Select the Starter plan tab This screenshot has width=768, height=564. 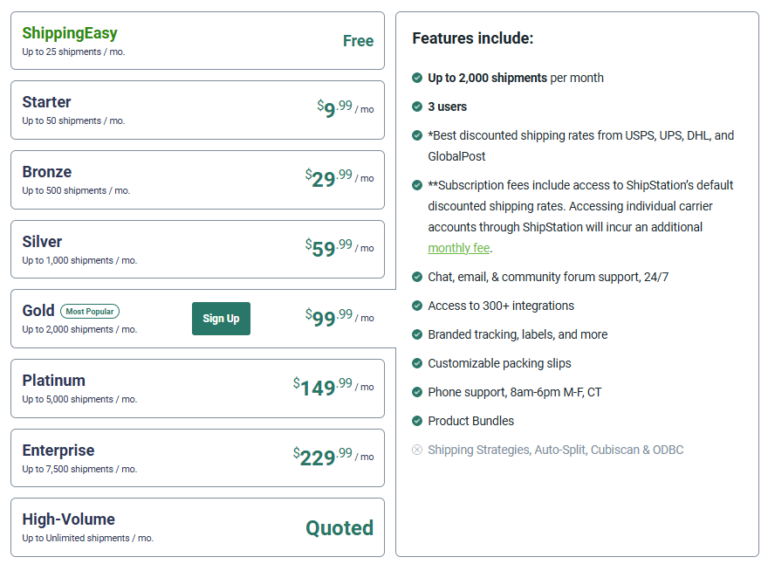coord(197,110)
